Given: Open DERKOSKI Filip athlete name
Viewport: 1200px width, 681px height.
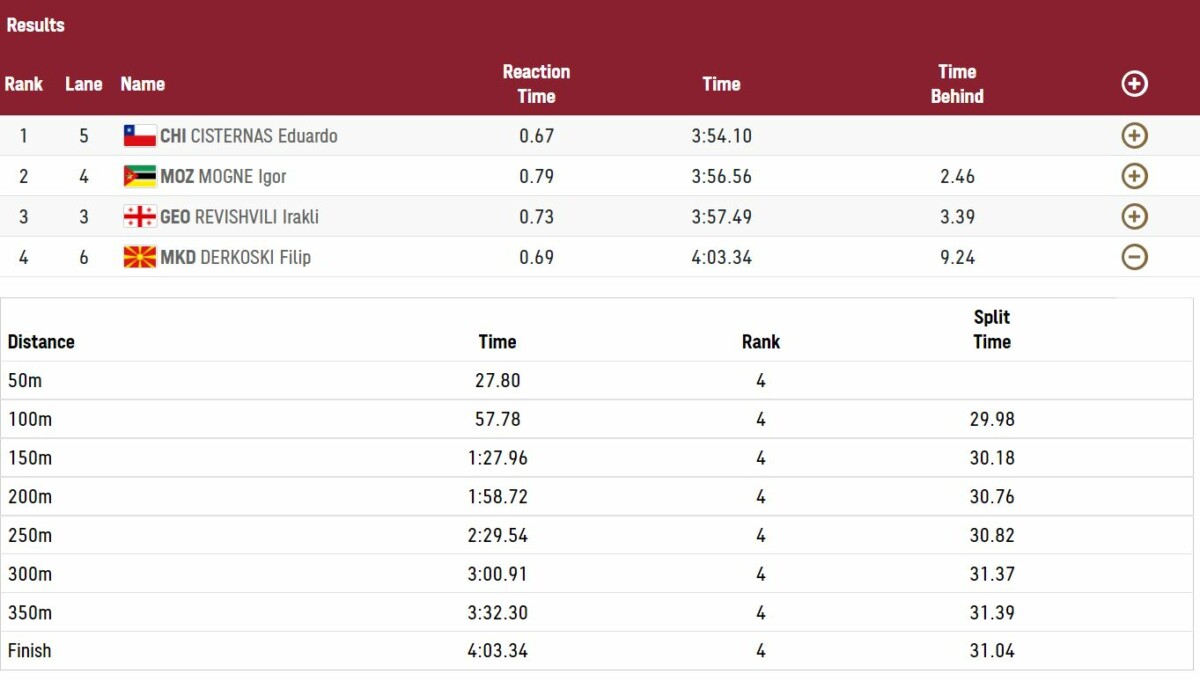Looking at the screenshot, I should (256, 257).
